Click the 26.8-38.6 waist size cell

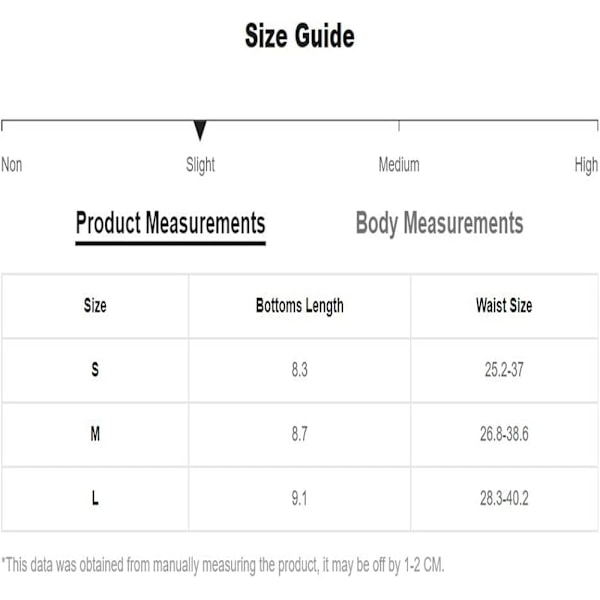tap(504, 434)
